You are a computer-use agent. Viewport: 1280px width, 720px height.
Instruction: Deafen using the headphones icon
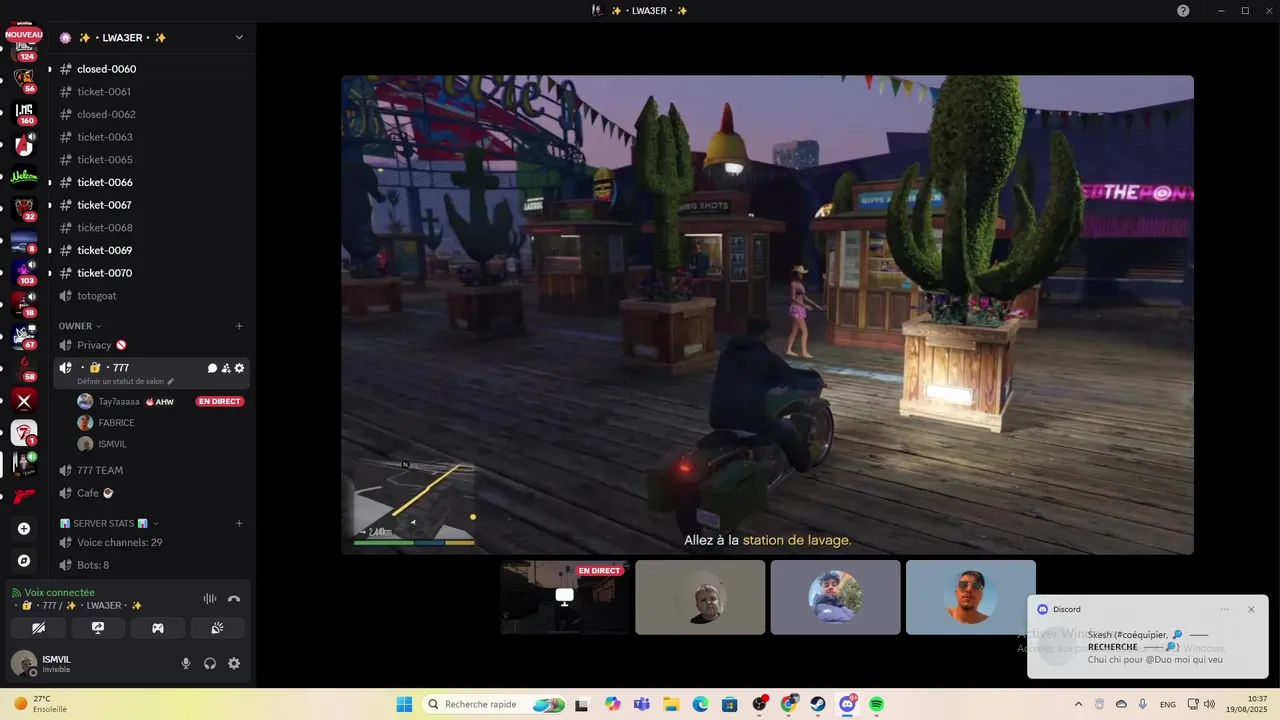[x=210, y=663]
